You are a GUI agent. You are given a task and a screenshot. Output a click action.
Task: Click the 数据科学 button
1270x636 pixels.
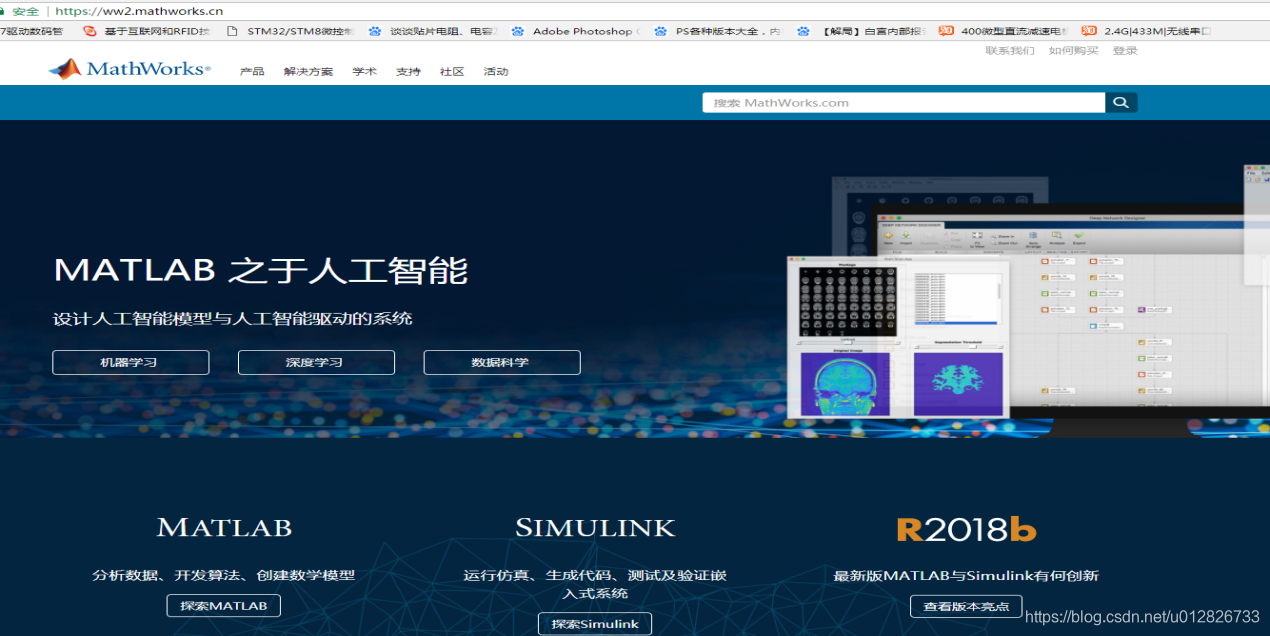click(x=502, y=362)
